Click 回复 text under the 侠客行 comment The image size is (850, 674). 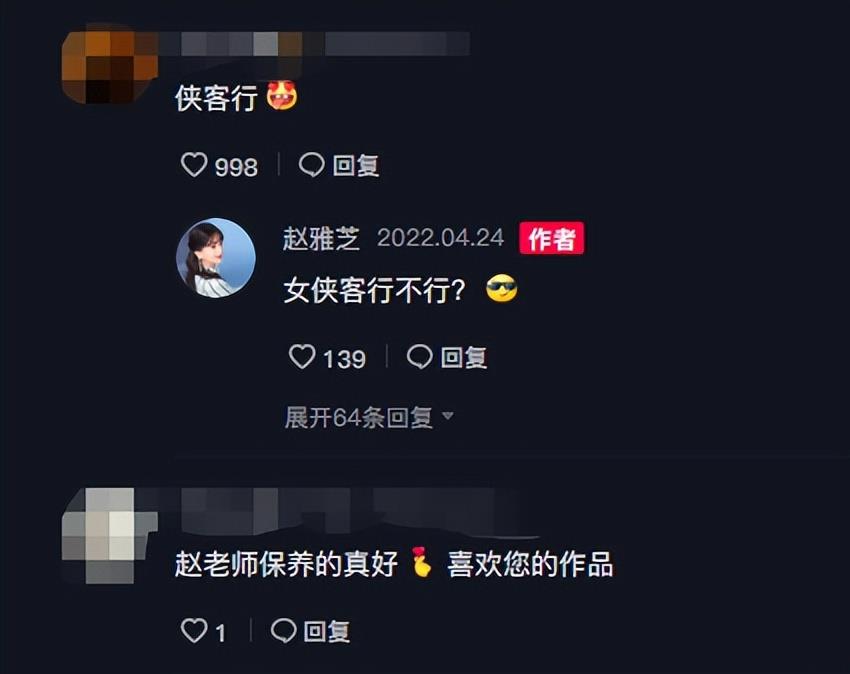click(356, 165)
